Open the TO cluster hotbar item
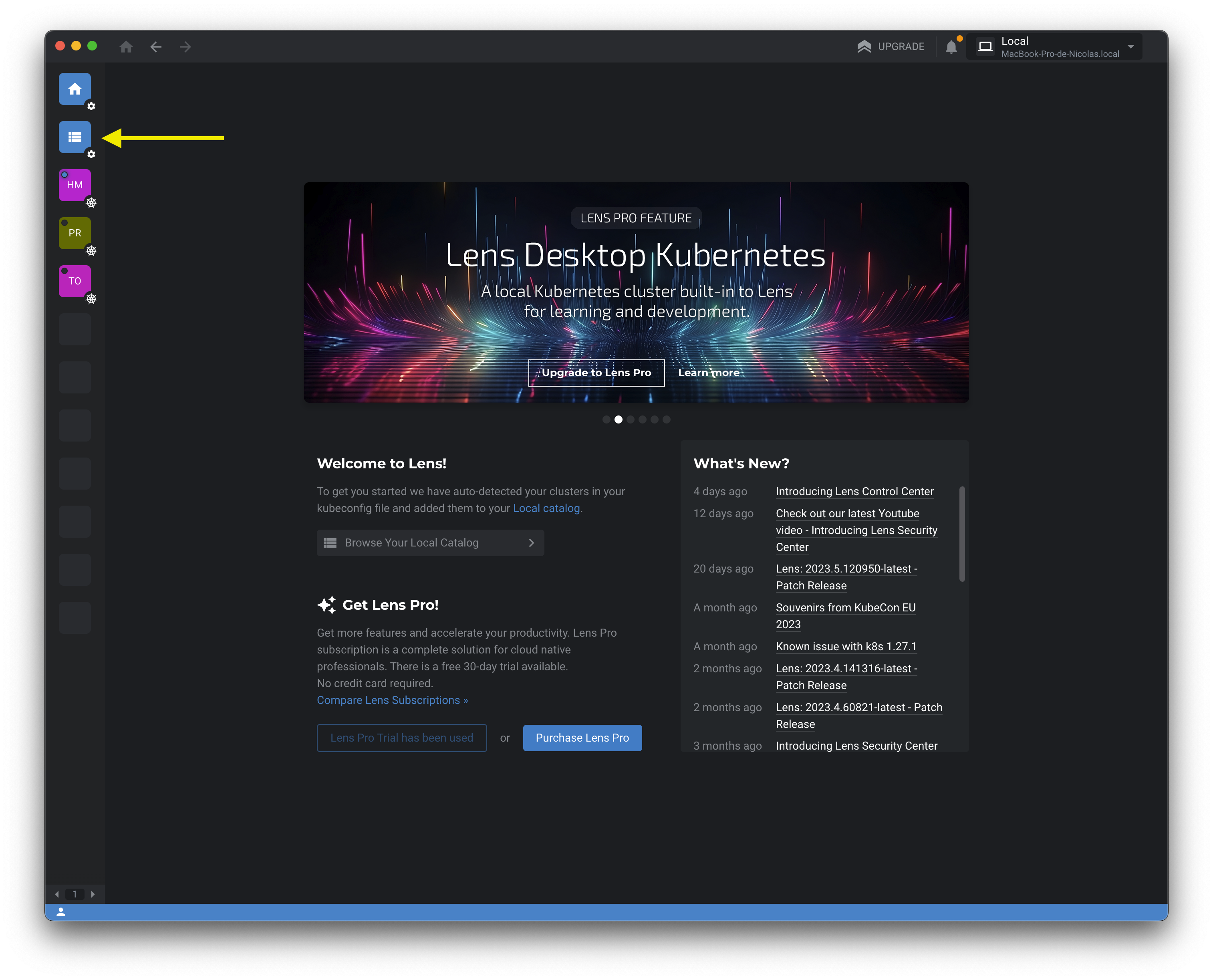 [x=75, y=281]
